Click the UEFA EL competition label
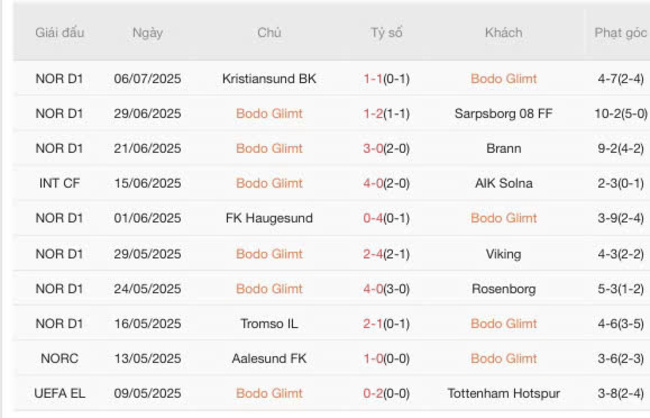650x418 pixels. coord(60,394)
